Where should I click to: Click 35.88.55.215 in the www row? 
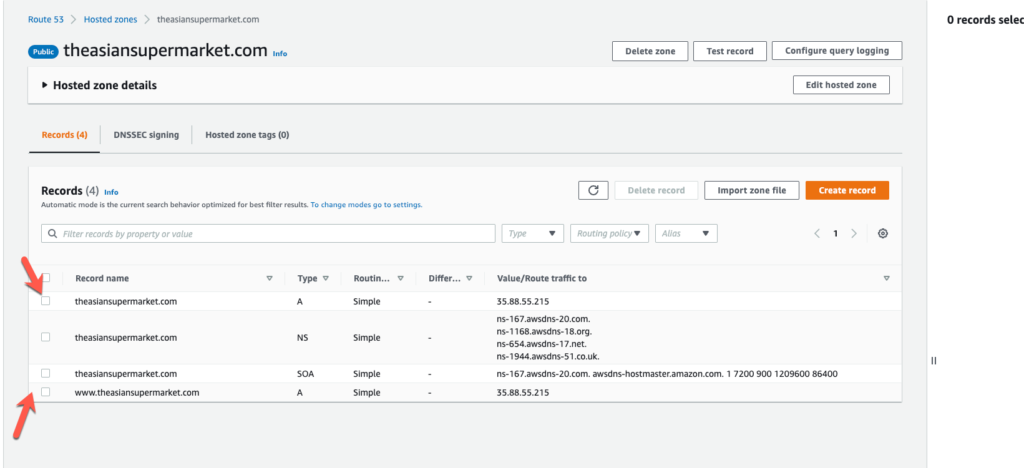click(522, 392)
